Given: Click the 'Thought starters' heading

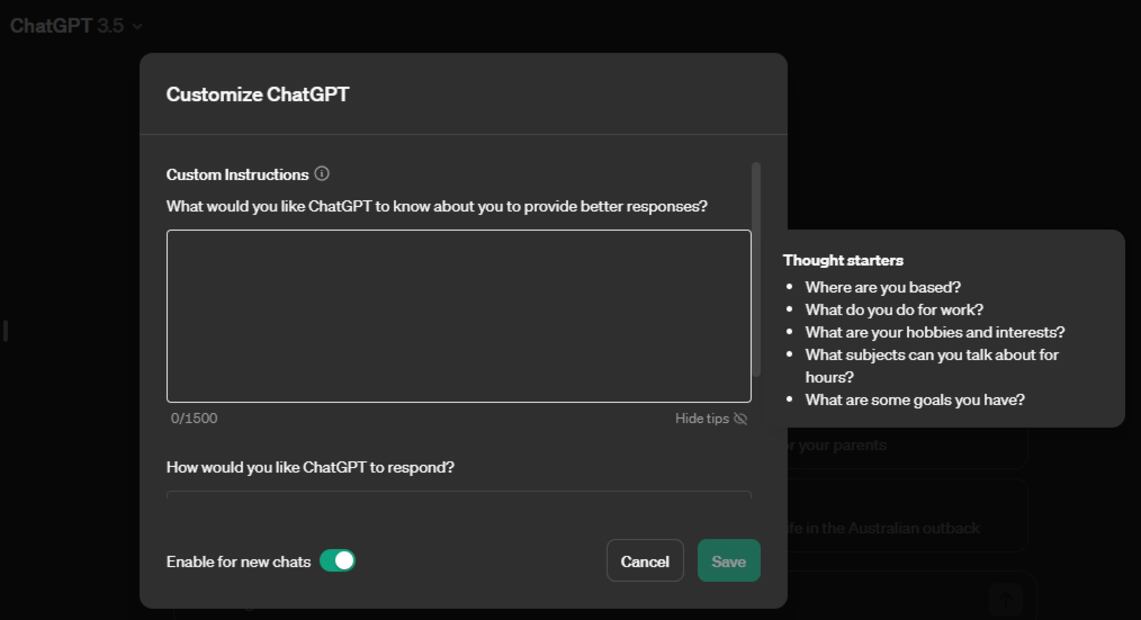Looking at the screenshot, I should [x=843, y=260].
